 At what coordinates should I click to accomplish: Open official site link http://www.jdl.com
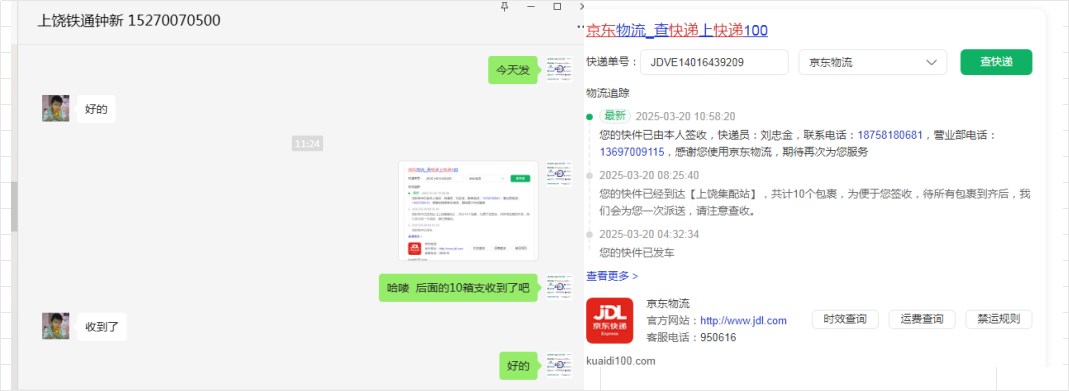(744, 320)
